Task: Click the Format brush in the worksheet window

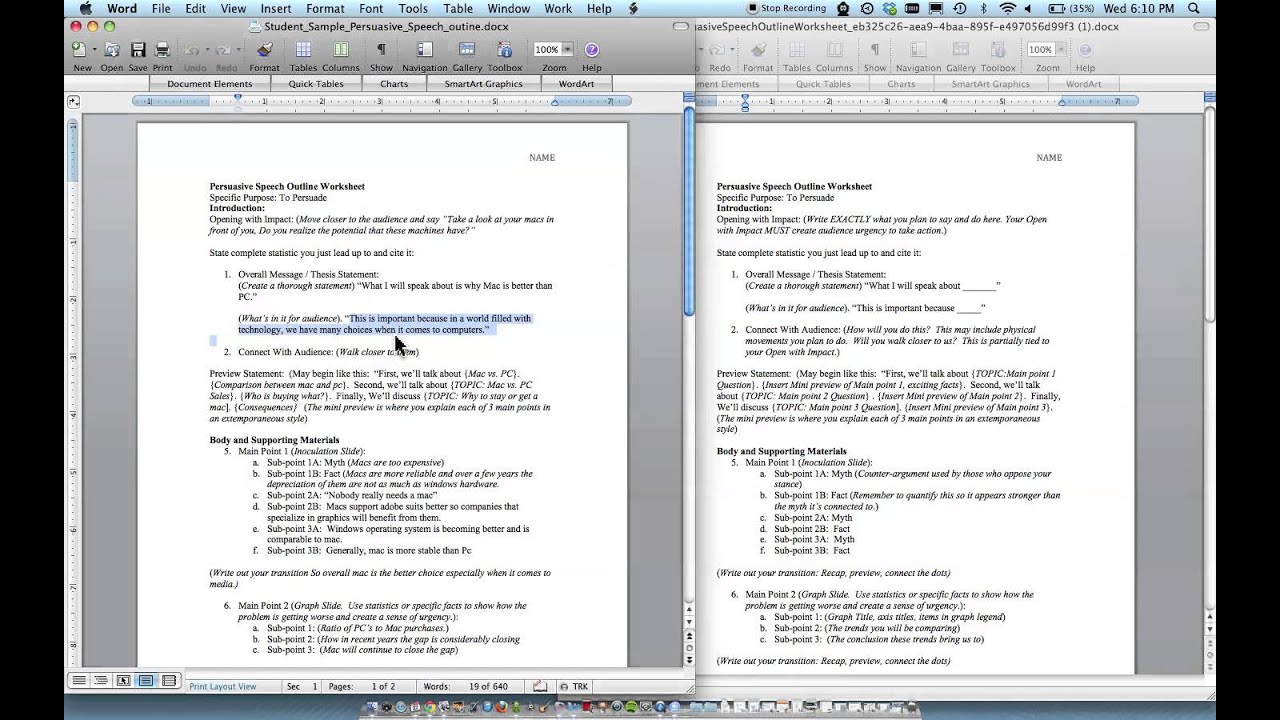Action: pos(758,50)
